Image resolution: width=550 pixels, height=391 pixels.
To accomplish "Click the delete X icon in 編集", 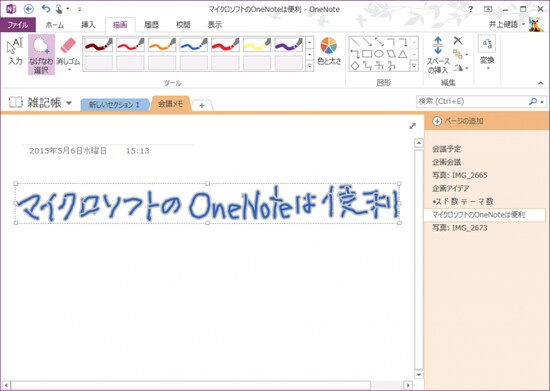I will coord(458,41).
